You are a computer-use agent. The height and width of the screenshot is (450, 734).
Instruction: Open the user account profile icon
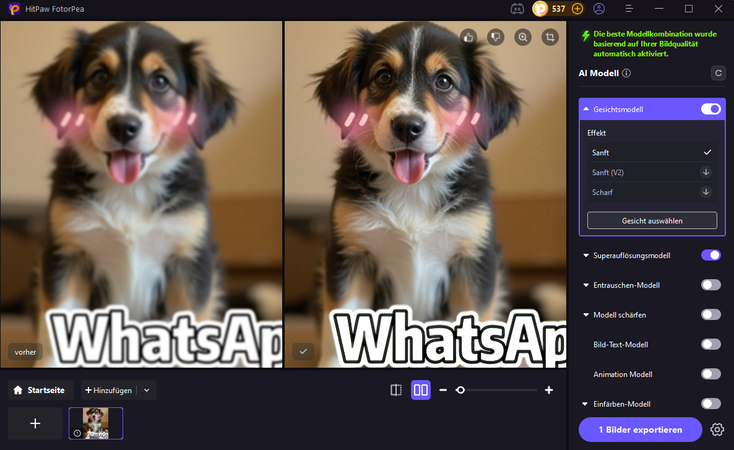599,9
